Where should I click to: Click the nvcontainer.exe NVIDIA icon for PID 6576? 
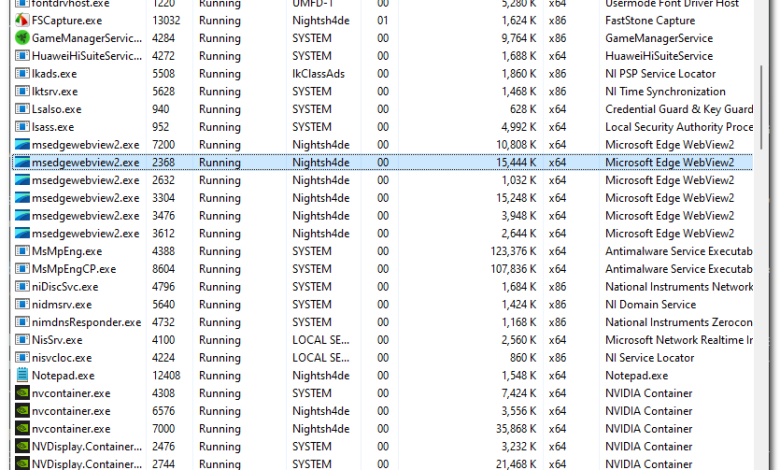pyautogui.click(x=22, y=411)
